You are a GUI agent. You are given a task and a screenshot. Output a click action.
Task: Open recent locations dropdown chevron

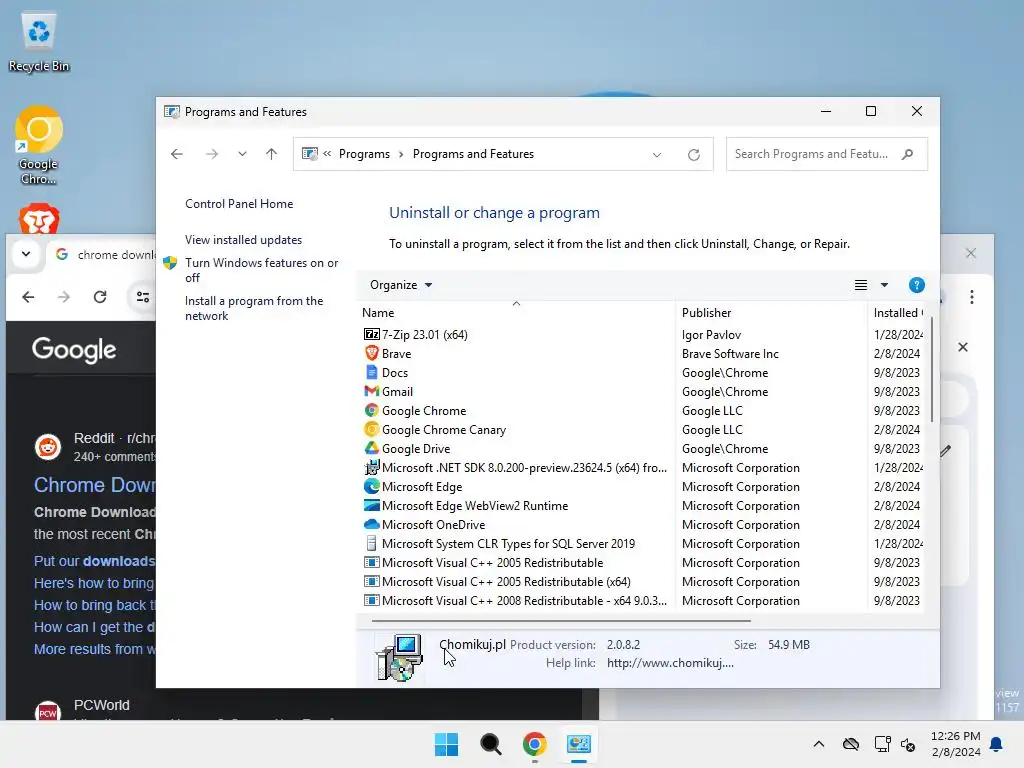242,154
